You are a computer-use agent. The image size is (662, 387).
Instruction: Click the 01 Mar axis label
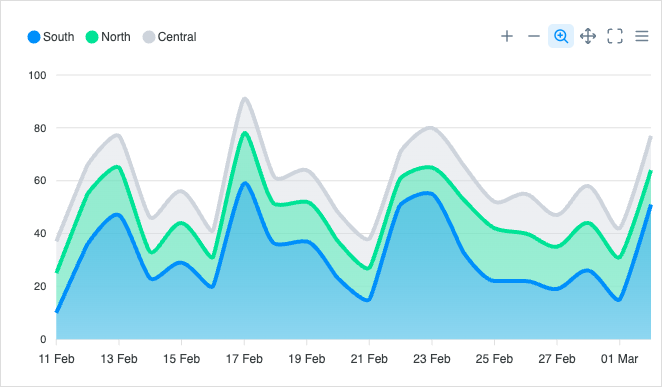point(619,359)
